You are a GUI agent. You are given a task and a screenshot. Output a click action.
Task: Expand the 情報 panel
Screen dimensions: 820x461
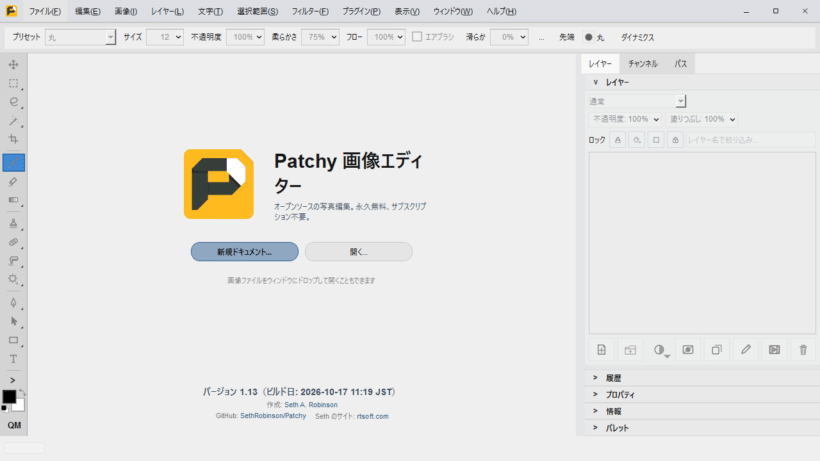(x=595, y=411)
